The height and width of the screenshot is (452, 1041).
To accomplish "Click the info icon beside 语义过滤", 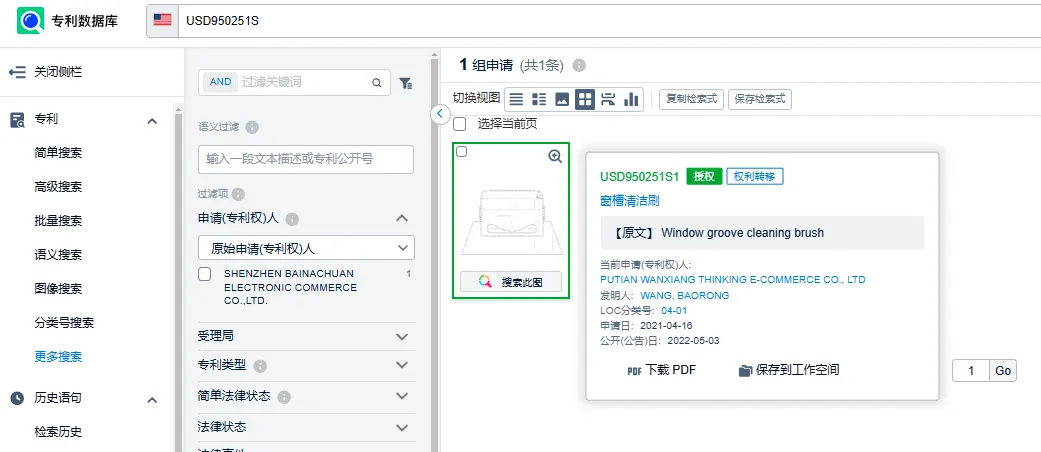I will point(252,127).
